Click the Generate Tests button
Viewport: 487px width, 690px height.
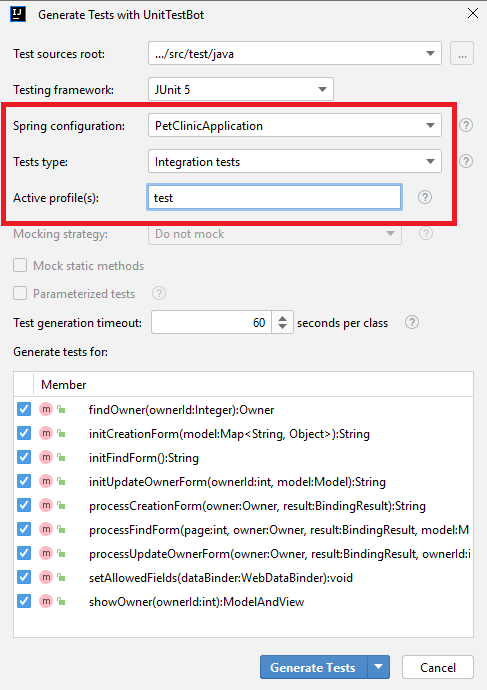[313, 668]
